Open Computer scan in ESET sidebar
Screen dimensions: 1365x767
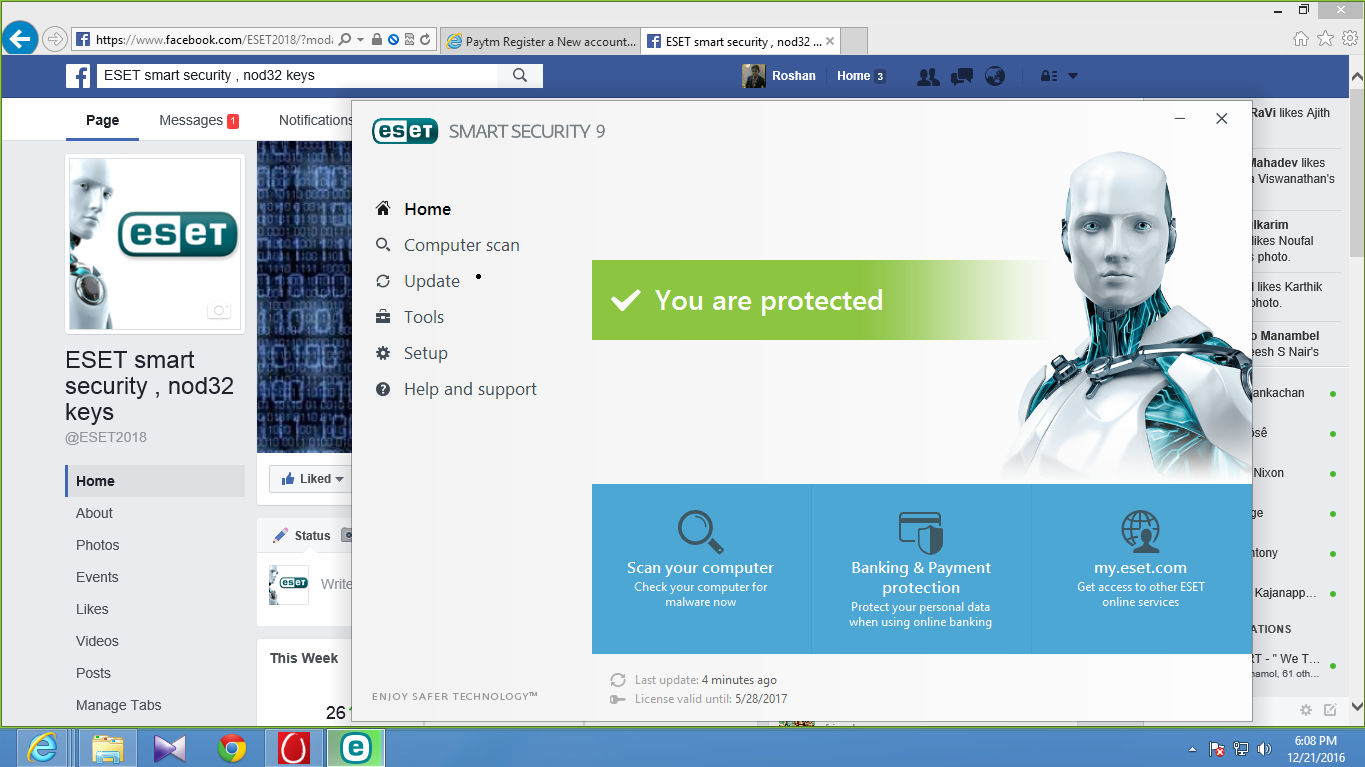pos(461,245)
